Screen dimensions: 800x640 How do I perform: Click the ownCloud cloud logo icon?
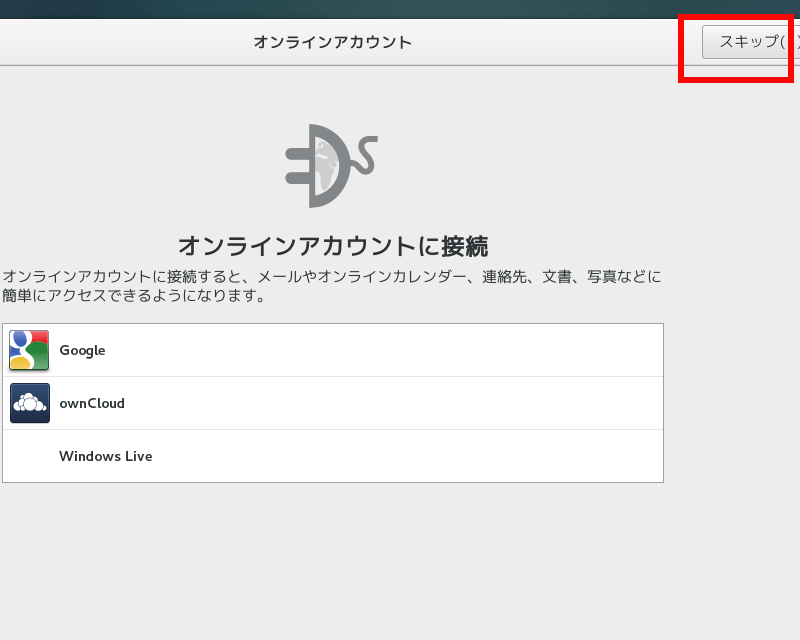(29, 403)
